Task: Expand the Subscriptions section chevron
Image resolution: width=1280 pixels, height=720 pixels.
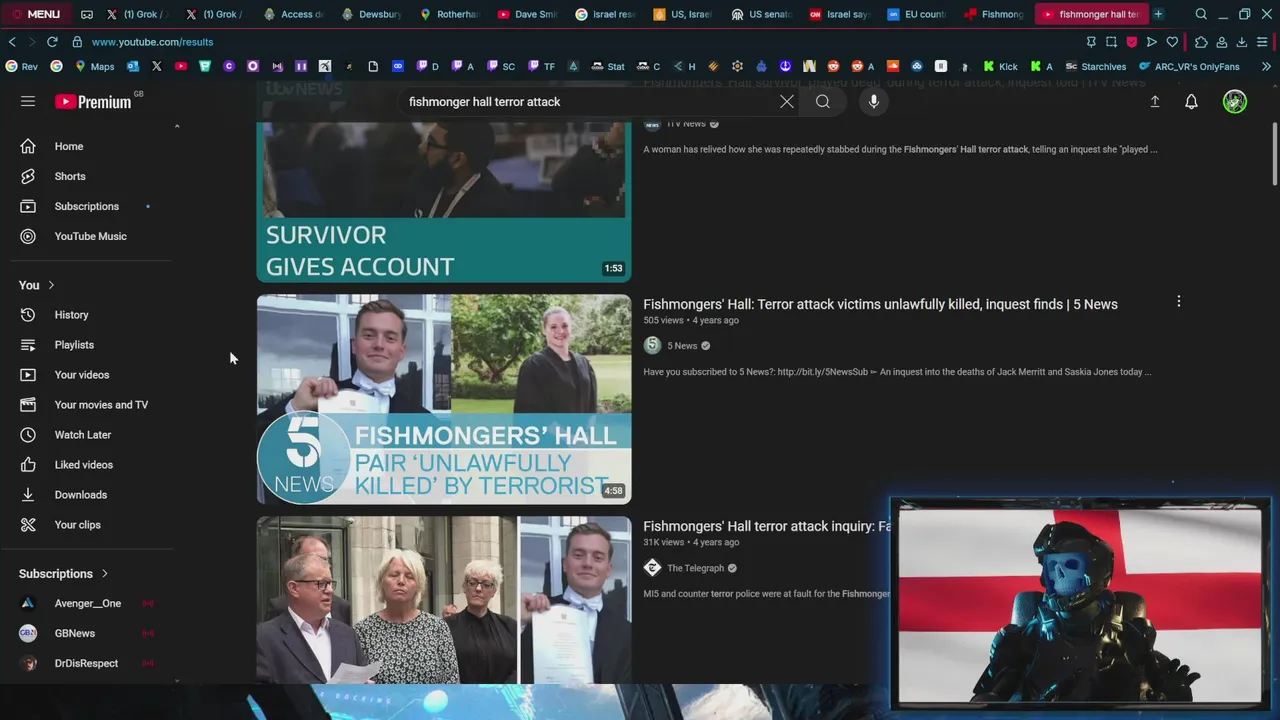Action: [104, 573]
